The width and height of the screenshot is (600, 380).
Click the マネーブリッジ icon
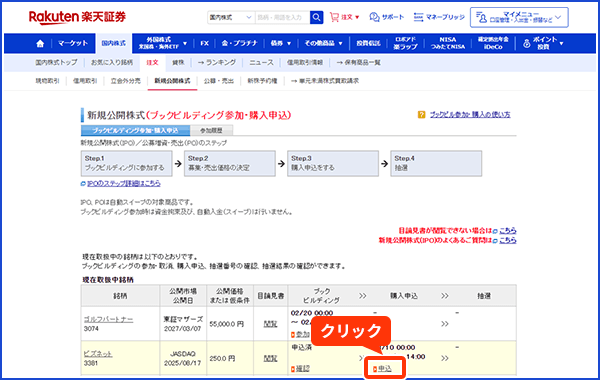[419, 17]
